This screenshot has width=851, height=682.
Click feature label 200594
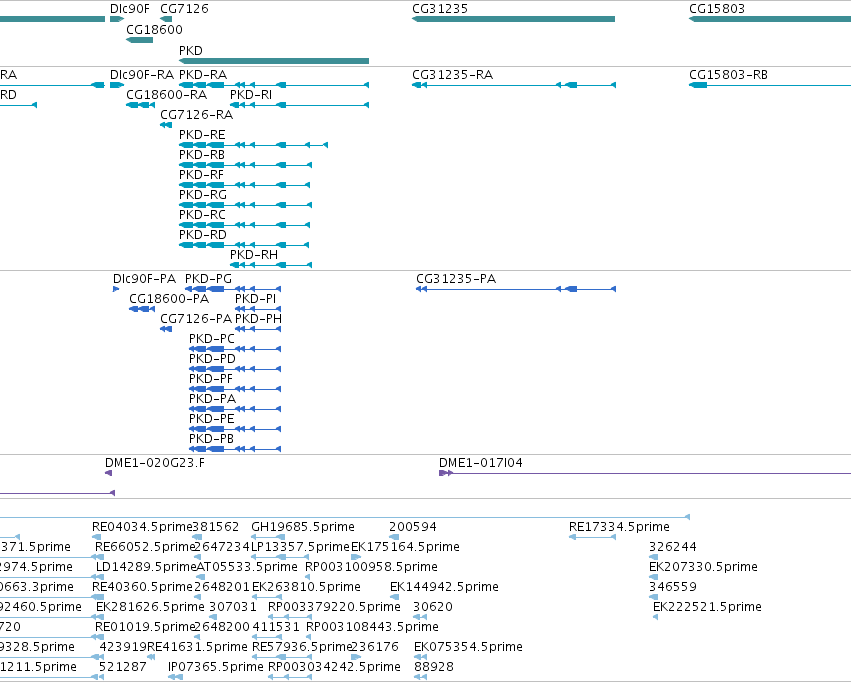[412, 527]
